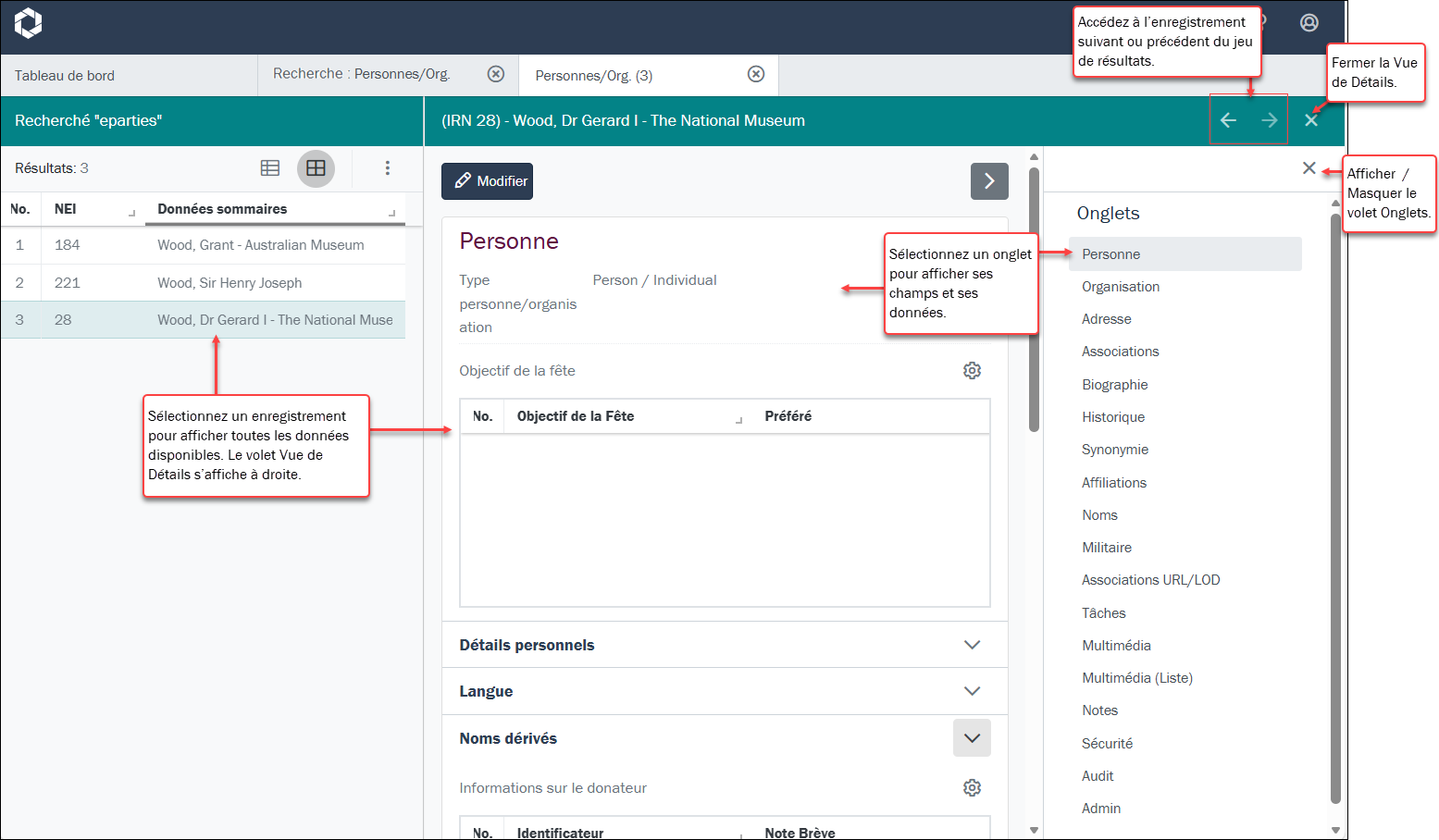Sort by NEI column header
The width and height of the screenshot is (1439, 840).
tap(93, 209)
